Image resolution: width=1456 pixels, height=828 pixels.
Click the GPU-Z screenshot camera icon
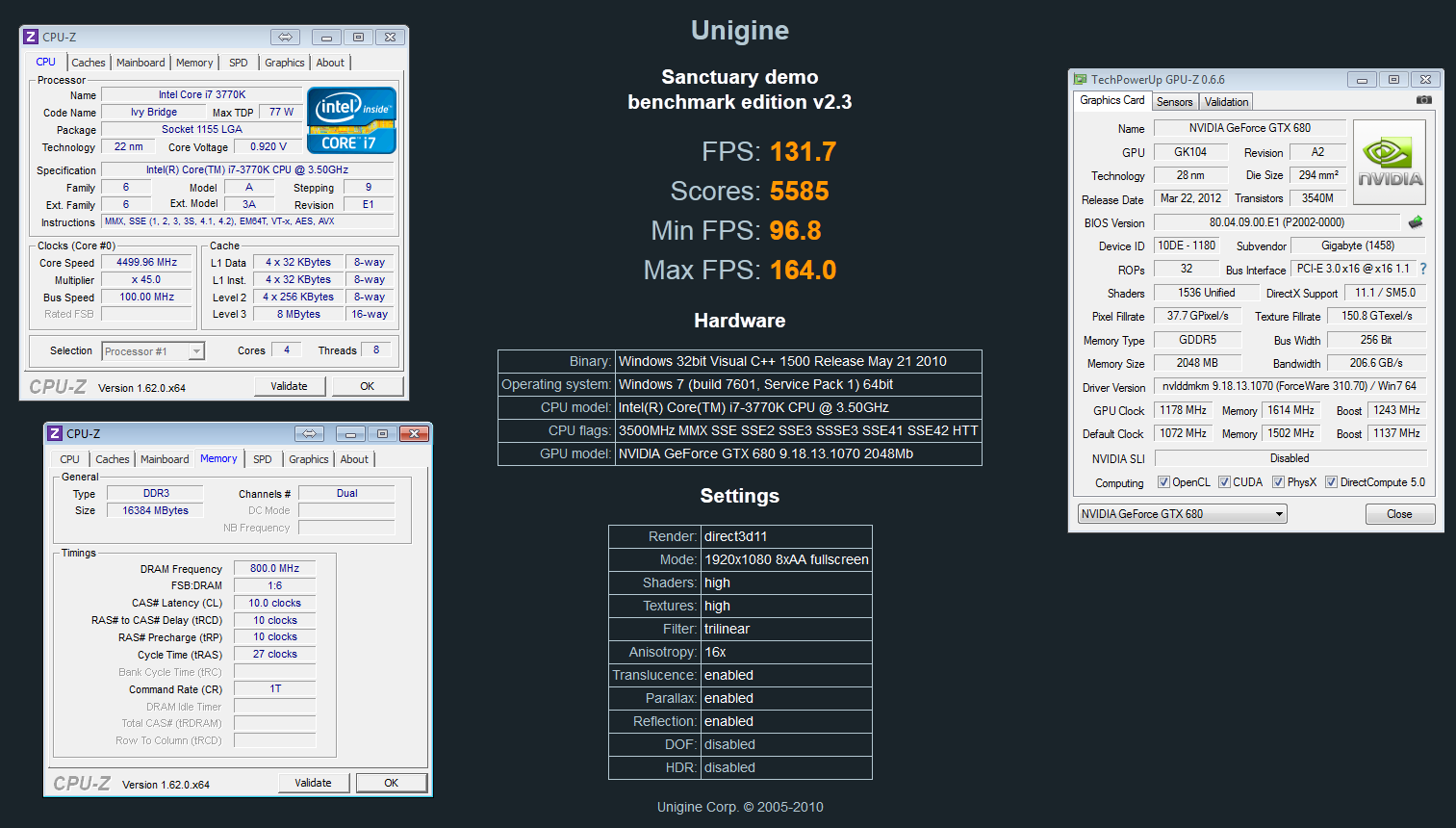pyautogui.click(x=1424, y=100)
